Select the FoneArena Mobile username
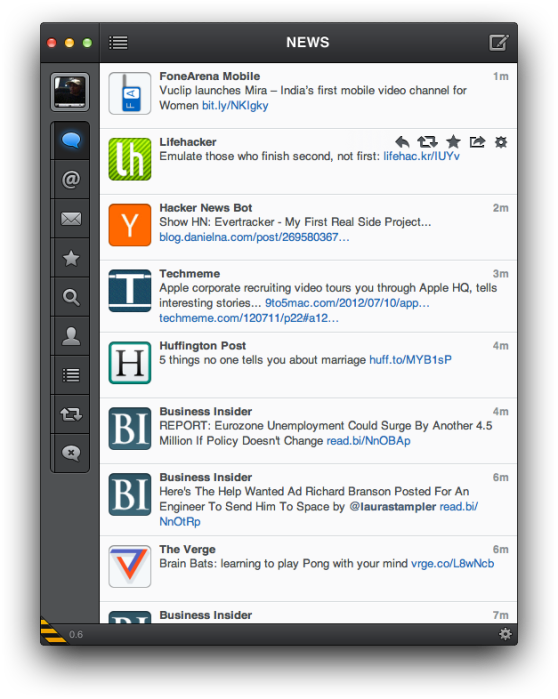Screen dimensions: 558x699 [x=209, y=76]
